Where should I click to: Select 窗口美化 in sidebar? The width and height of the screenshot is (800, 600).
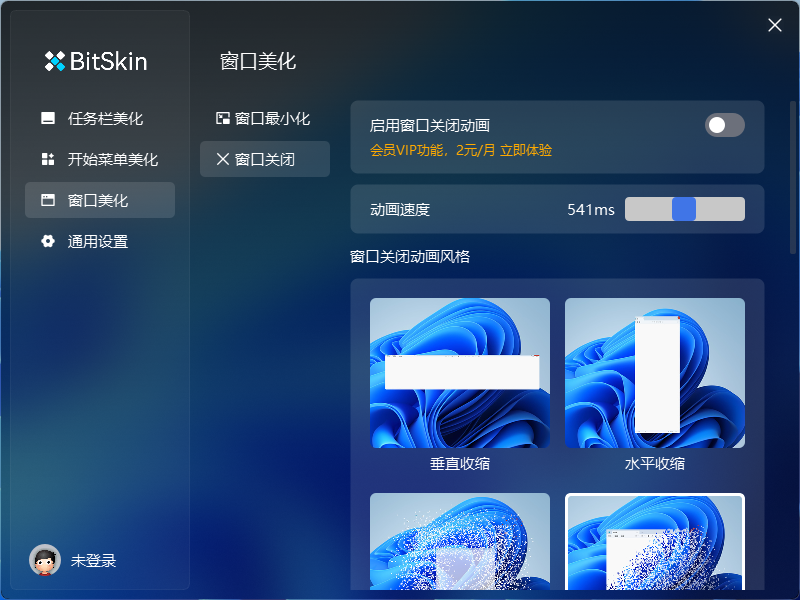[100, 200]
